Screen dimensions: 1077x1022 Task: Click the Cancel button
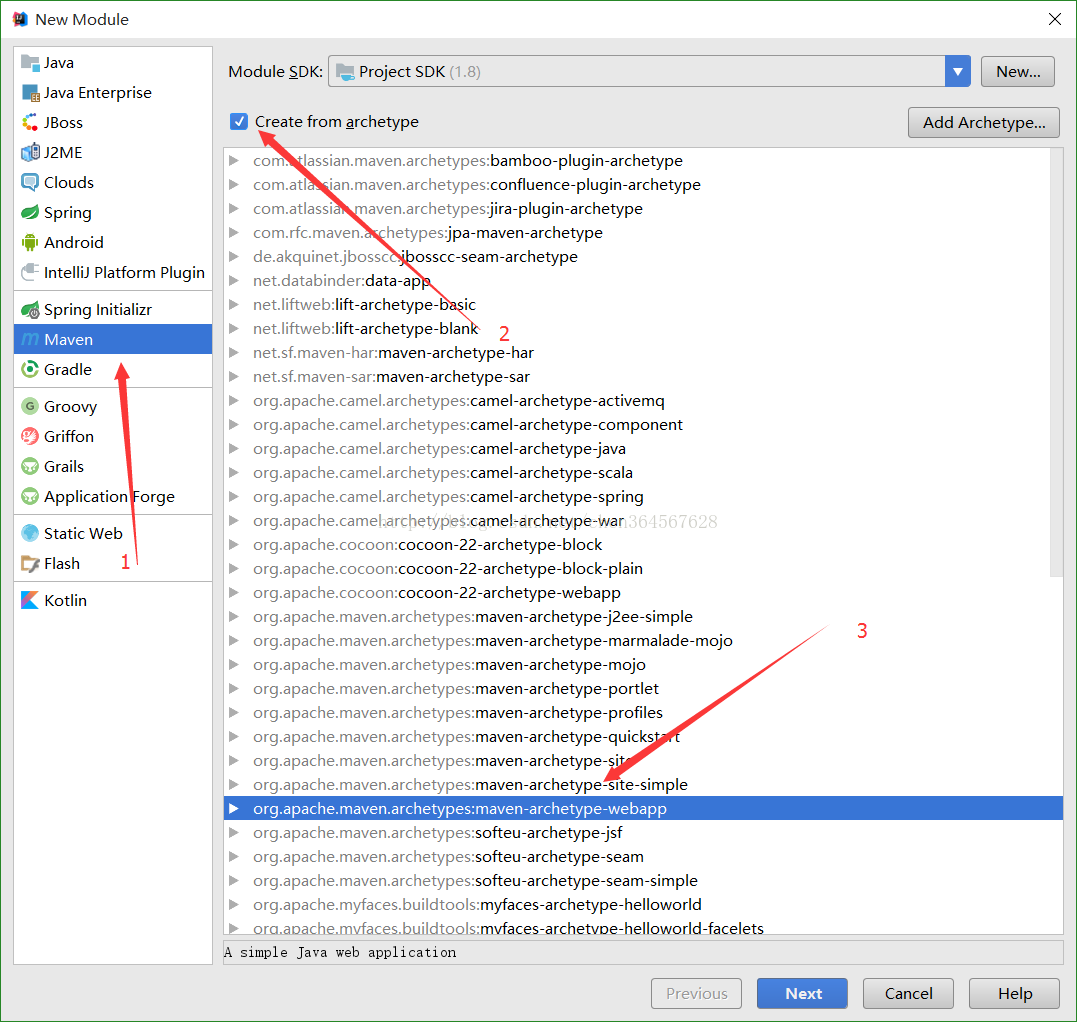pyautogui.click(x=908, y=993)
